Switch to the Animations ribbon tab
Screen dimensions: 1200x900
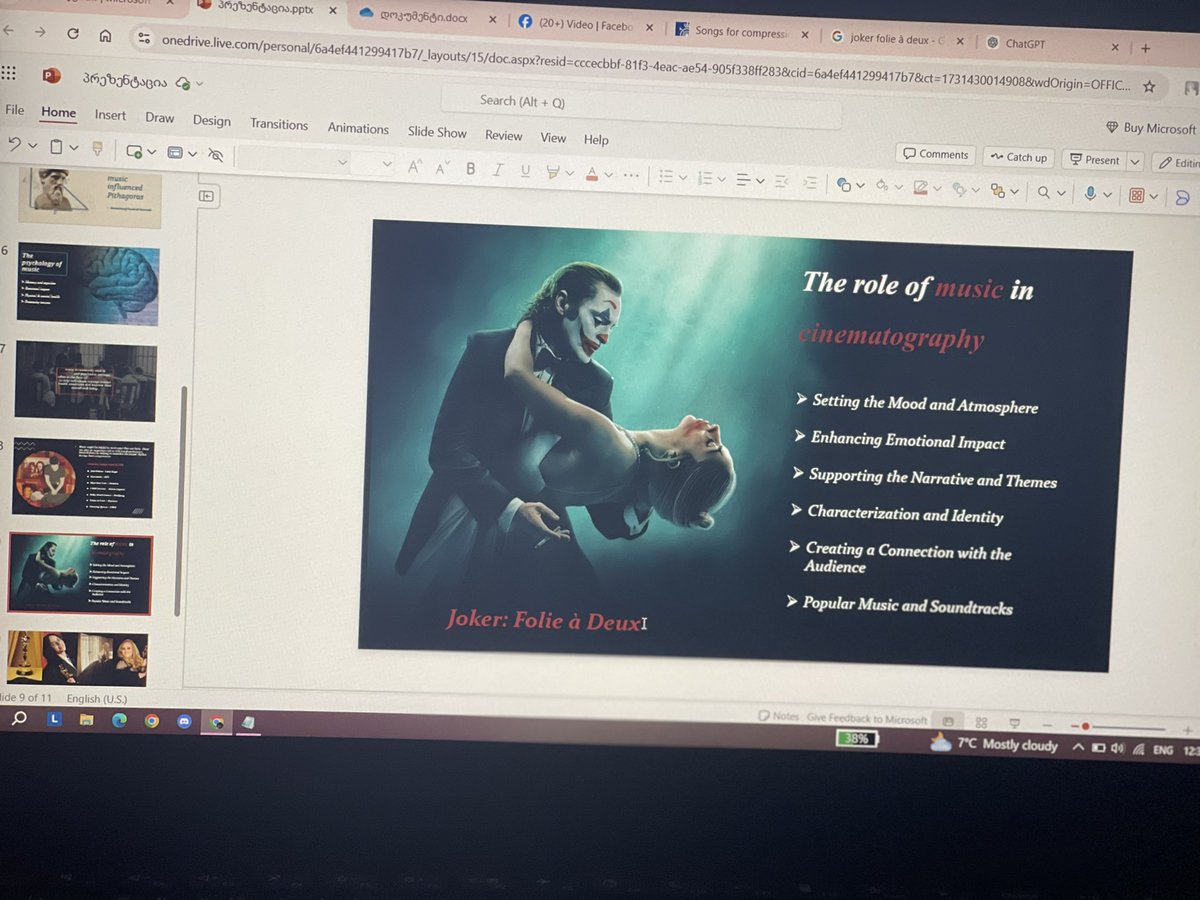point(358,128)
